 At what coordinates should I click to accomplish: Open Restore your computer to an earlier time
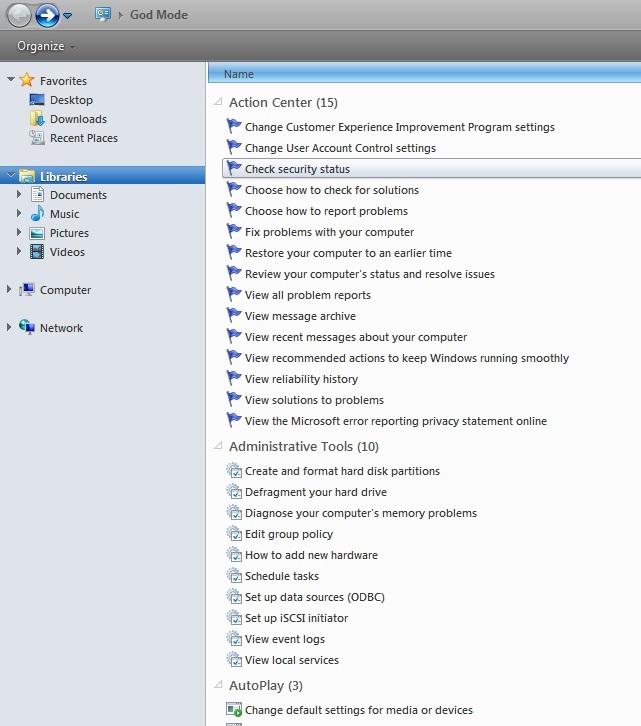348,253
